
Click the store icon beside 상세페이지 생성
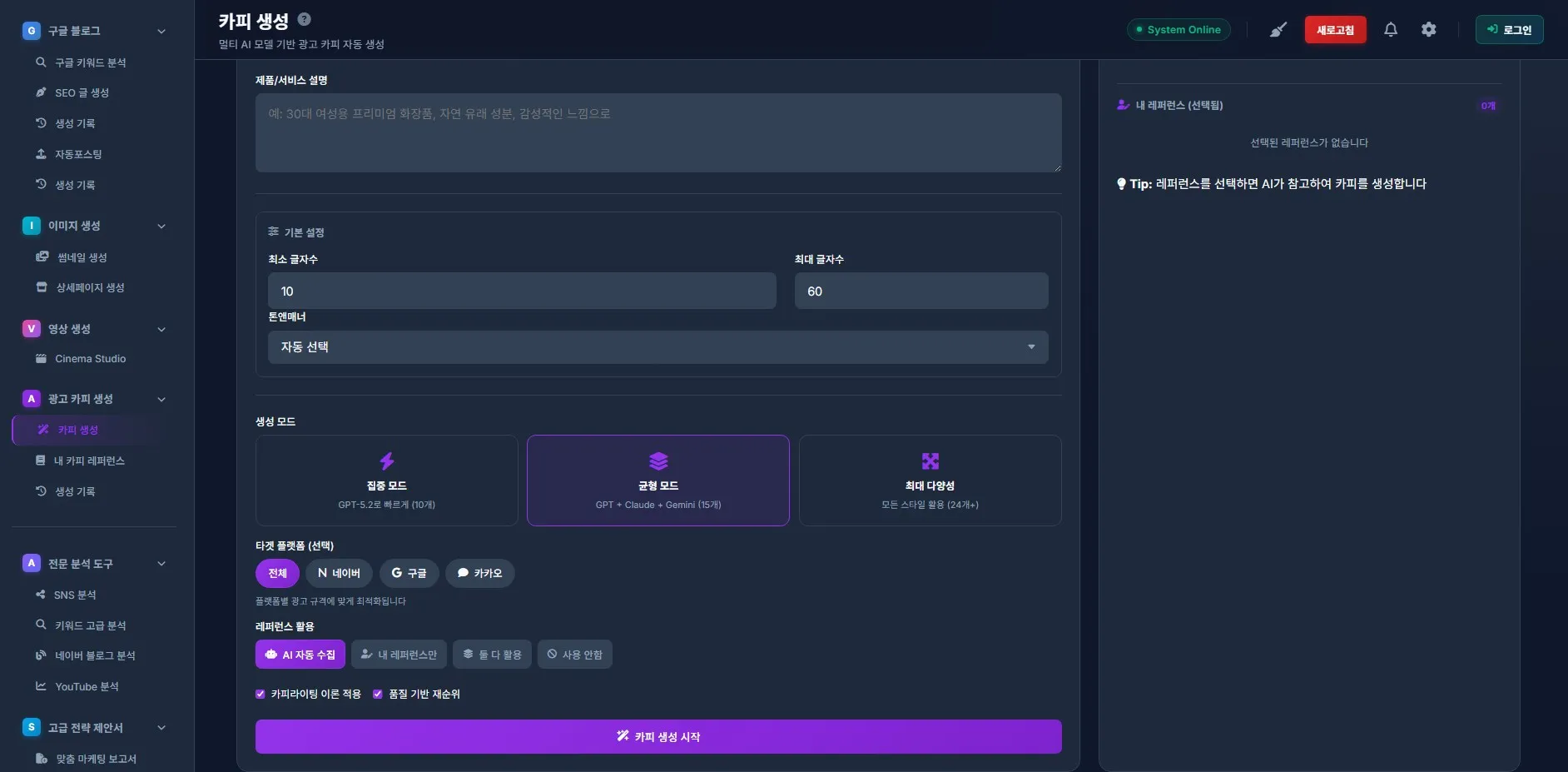point(42,287)
